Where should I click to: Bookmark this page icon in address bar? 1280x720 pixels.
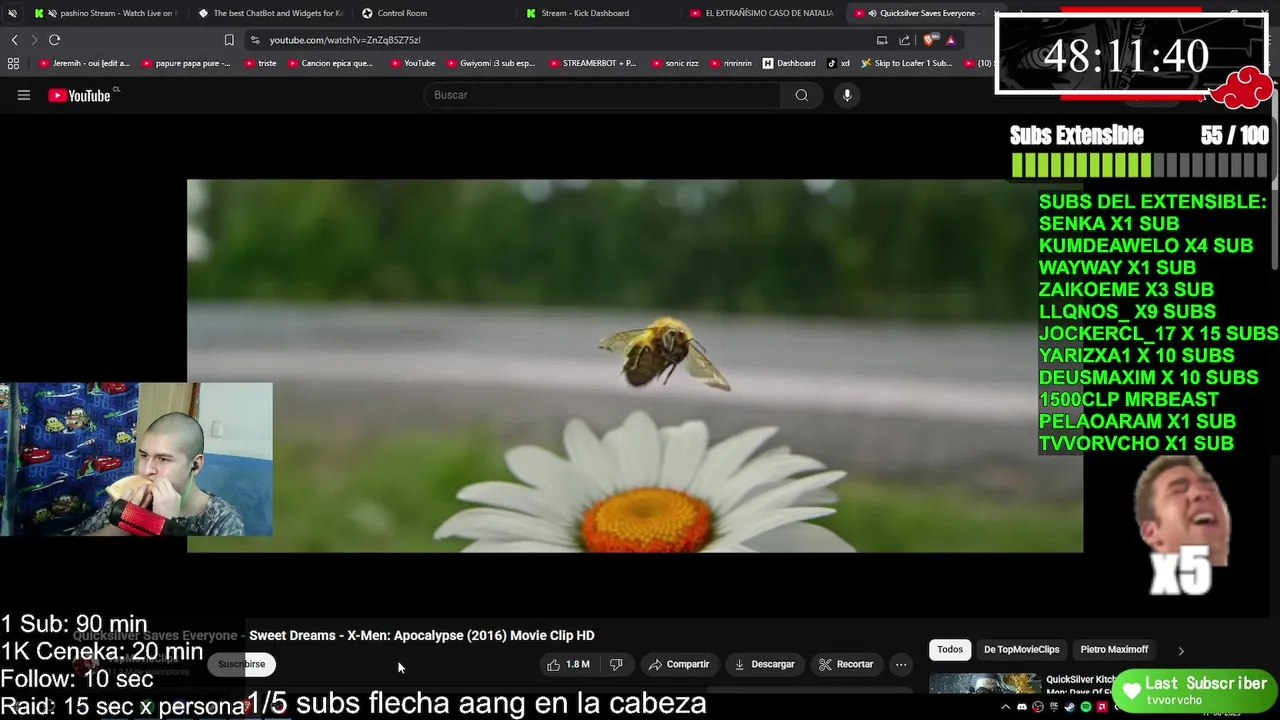[x=229, y=40]
